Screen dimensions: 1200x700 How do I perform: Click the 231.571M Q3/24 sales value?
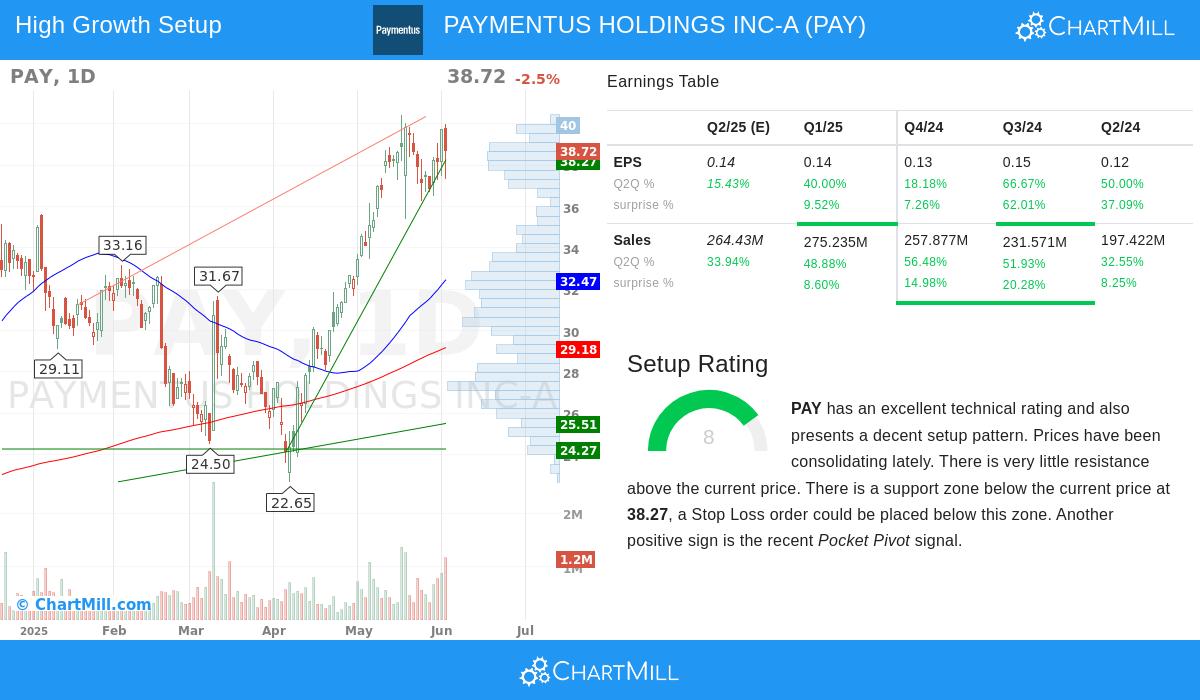tap(1035, 242)
